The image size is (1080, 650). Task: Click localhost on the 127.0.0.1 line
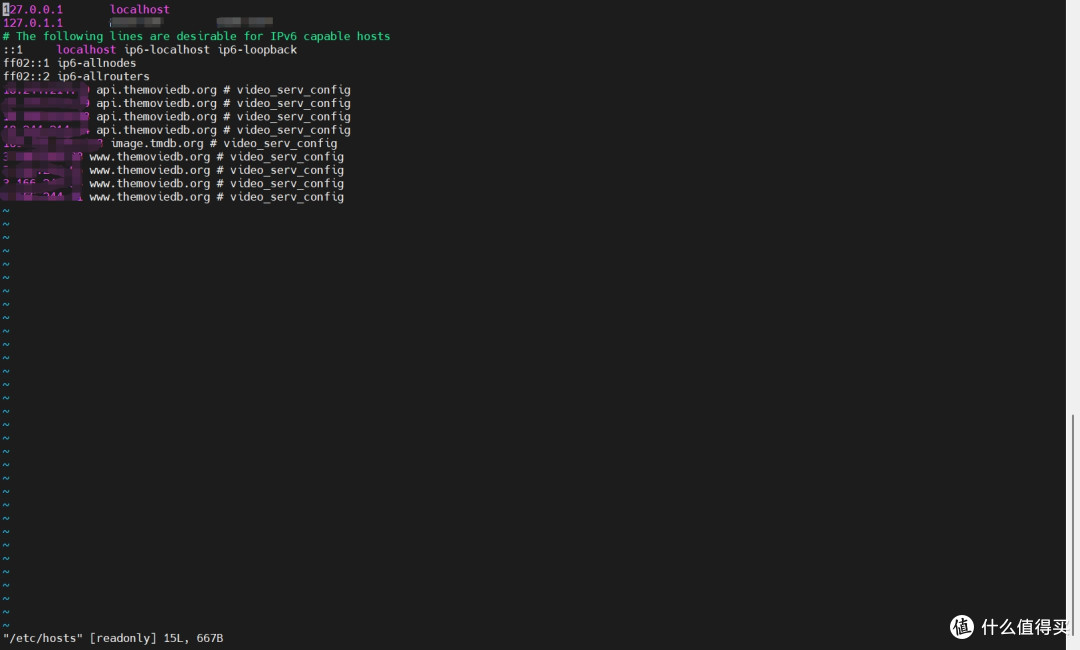[140, 10]
